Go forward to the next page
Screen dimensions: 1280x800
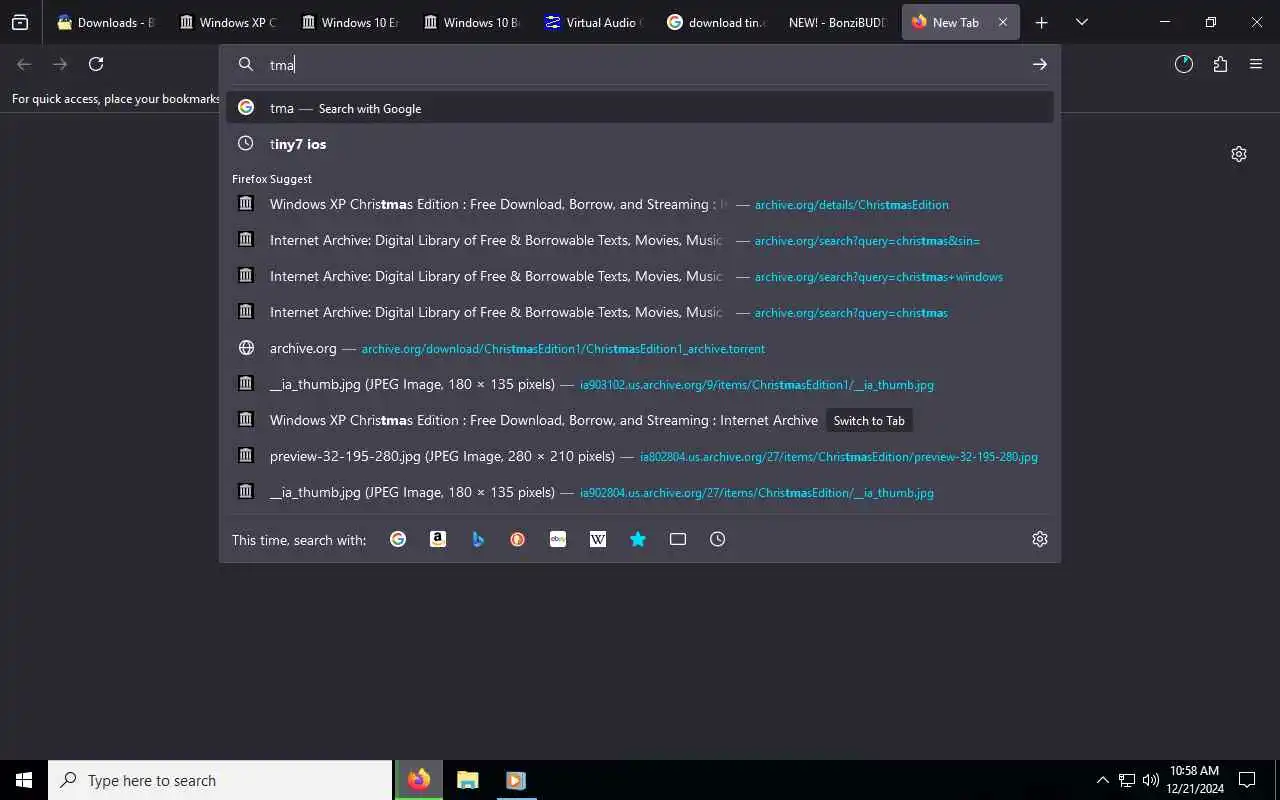click(x=60, y=64)
